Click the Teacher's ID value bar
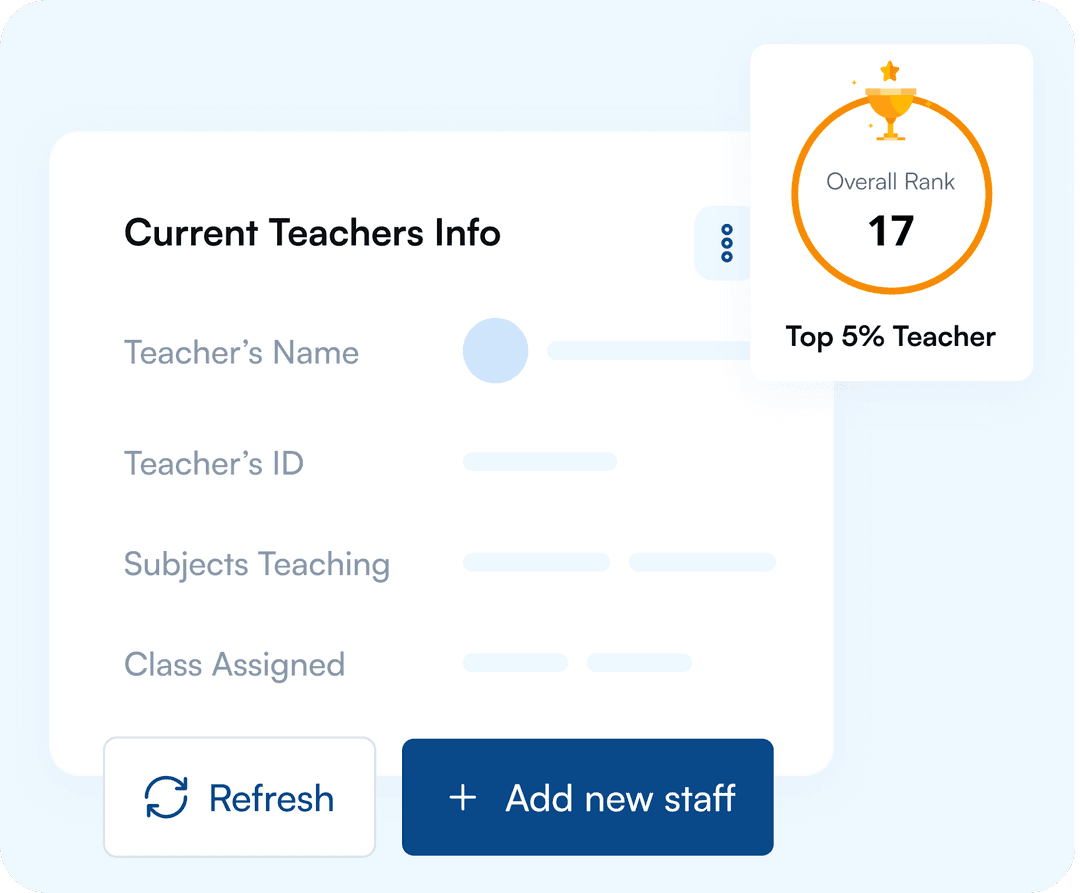This screenshot has width=1080, height=893. [540, 462]
